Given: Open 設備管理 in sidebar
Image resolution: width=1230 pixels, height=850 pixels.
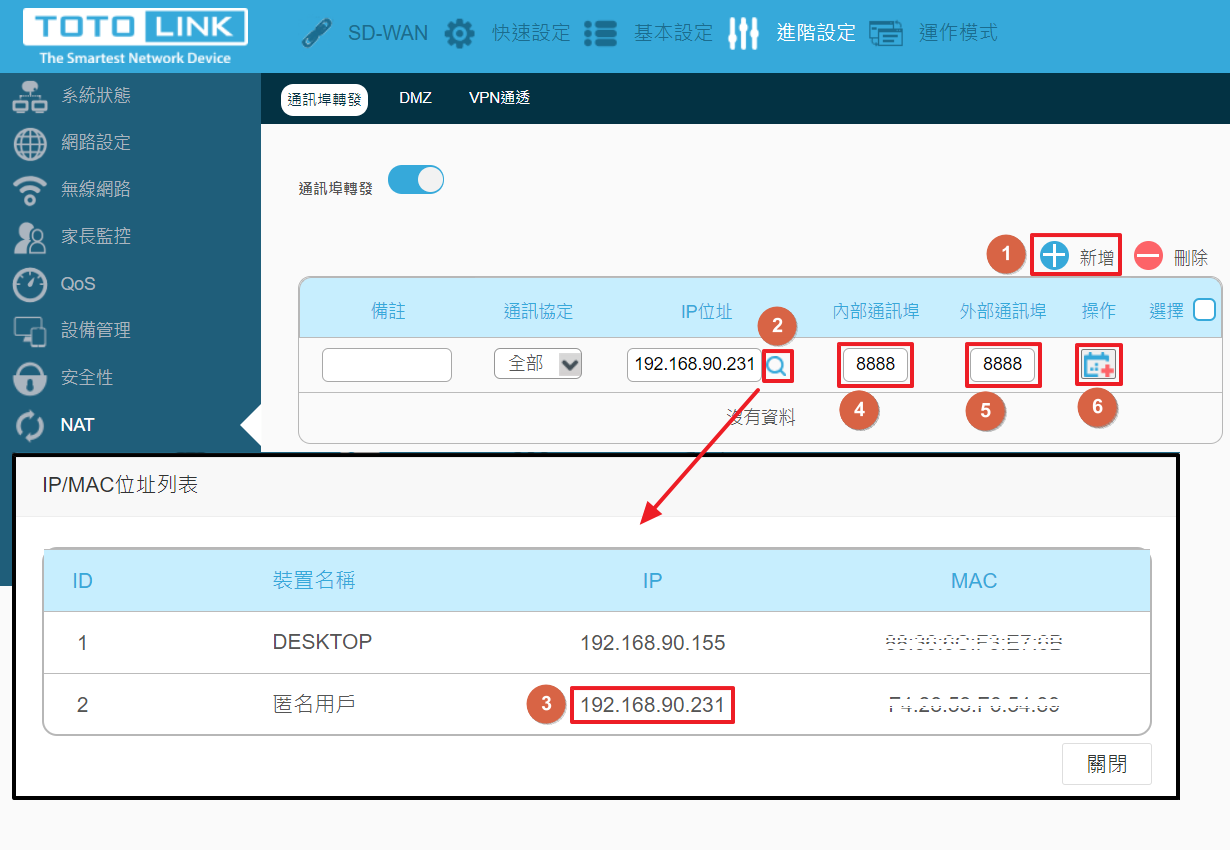Looking at the screenshot, I should point(96,330).
